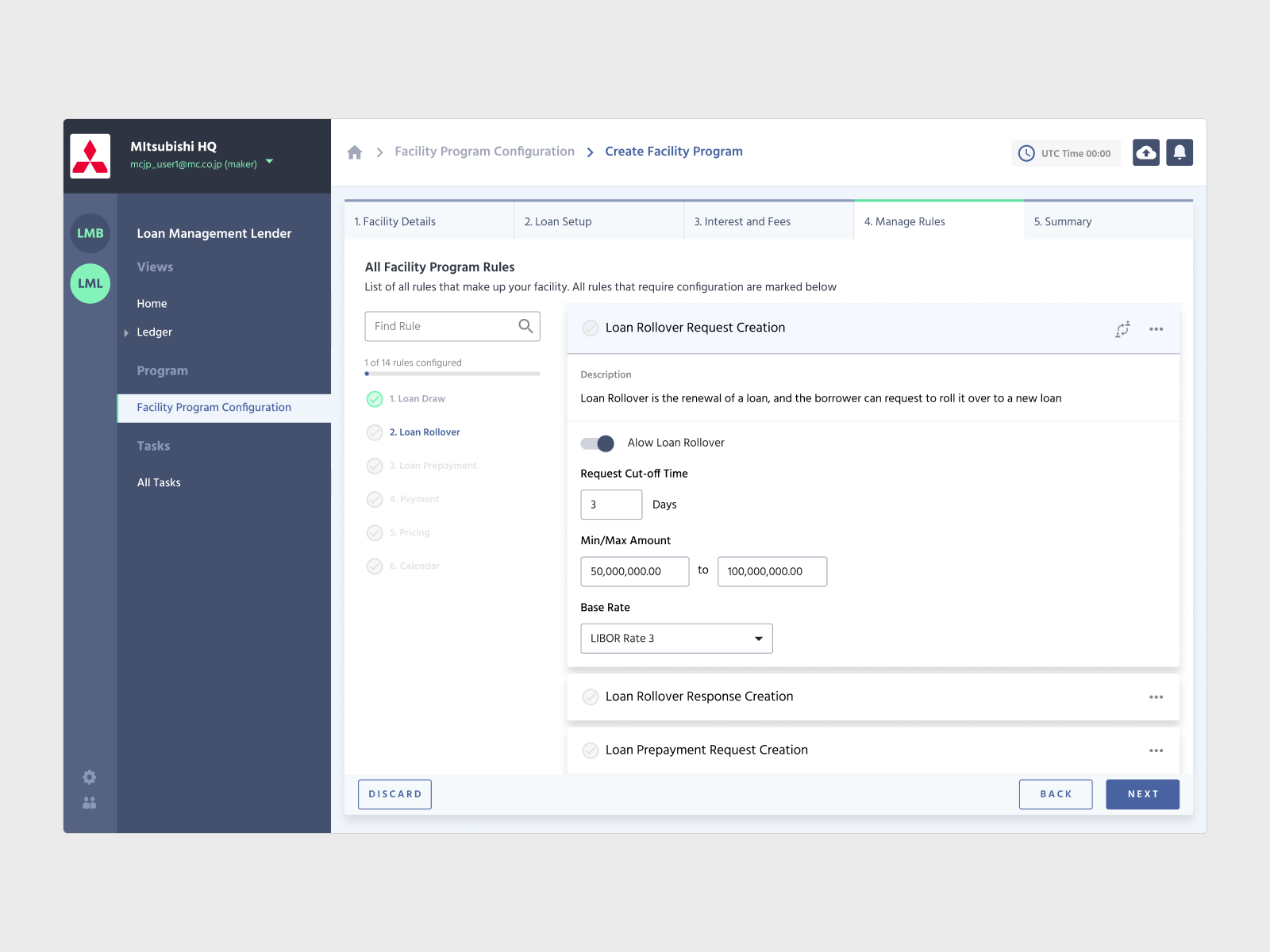Click the home breadcrumb icon
Image resolution: width=1270 pixels, height=952 pixels.
pyautogui.click(x=354, y=151)
